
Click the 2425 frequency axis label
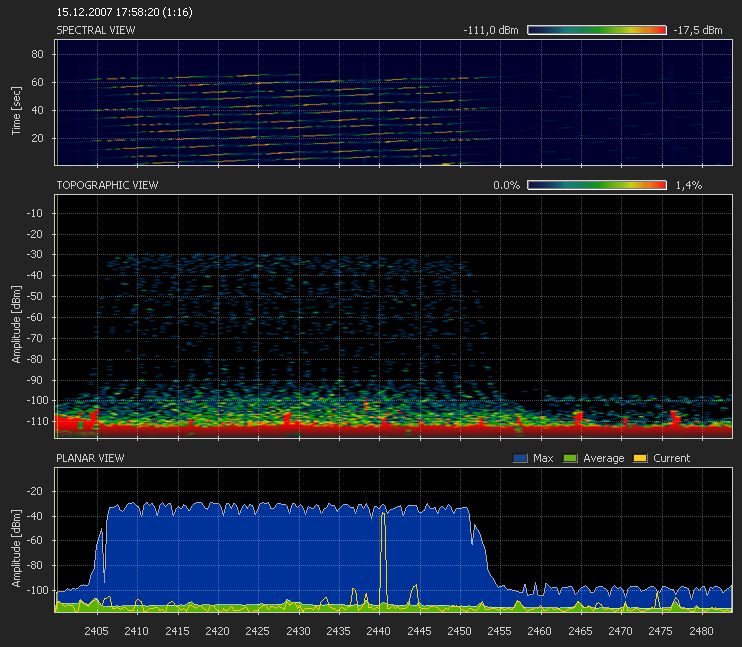tap(257, 631)
